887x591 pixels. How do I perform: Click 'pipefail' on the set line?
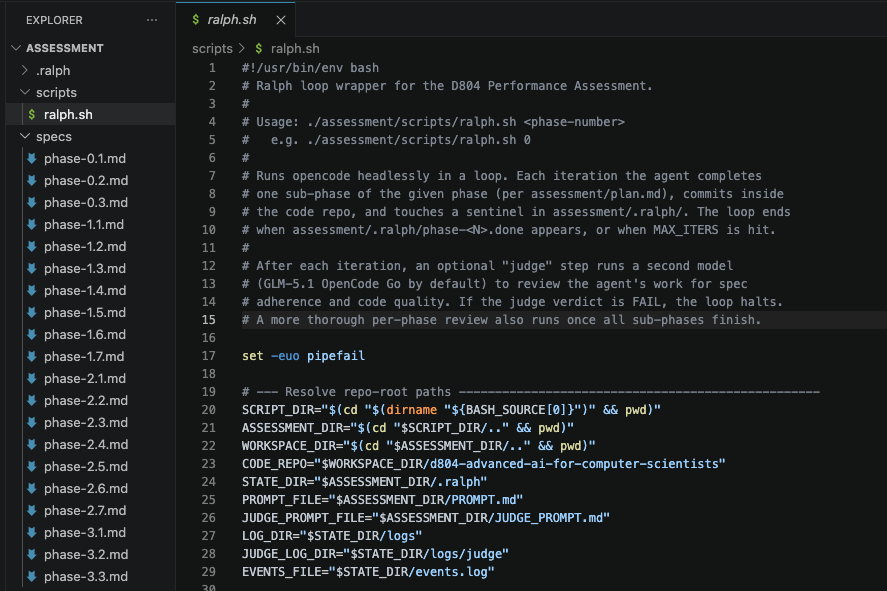[x=336, y=356]
